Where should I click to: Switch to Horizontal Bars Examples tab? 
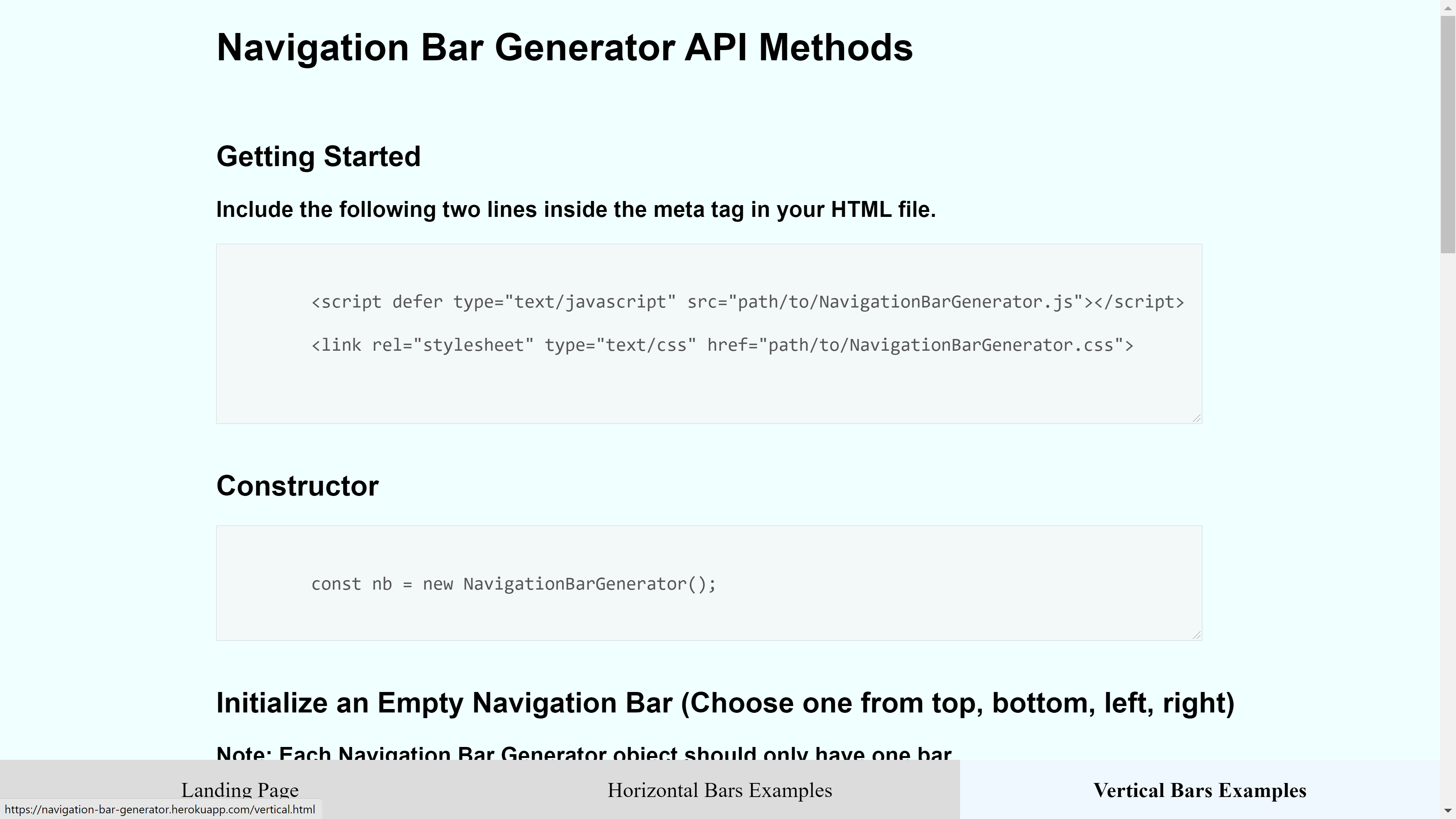[x=720, y=789]
